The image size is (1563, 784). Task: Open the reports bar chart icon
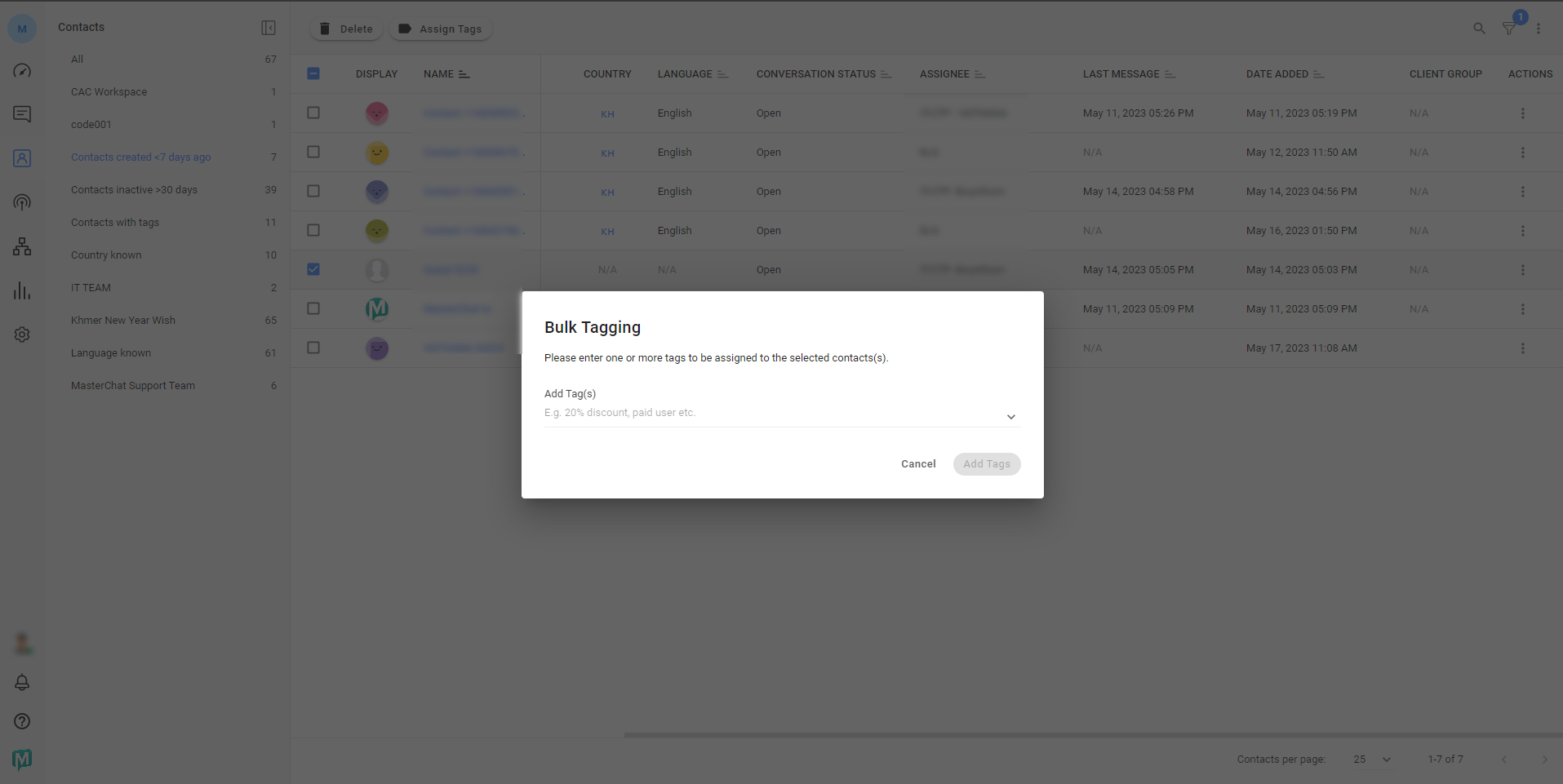click(x=22, y=290)
